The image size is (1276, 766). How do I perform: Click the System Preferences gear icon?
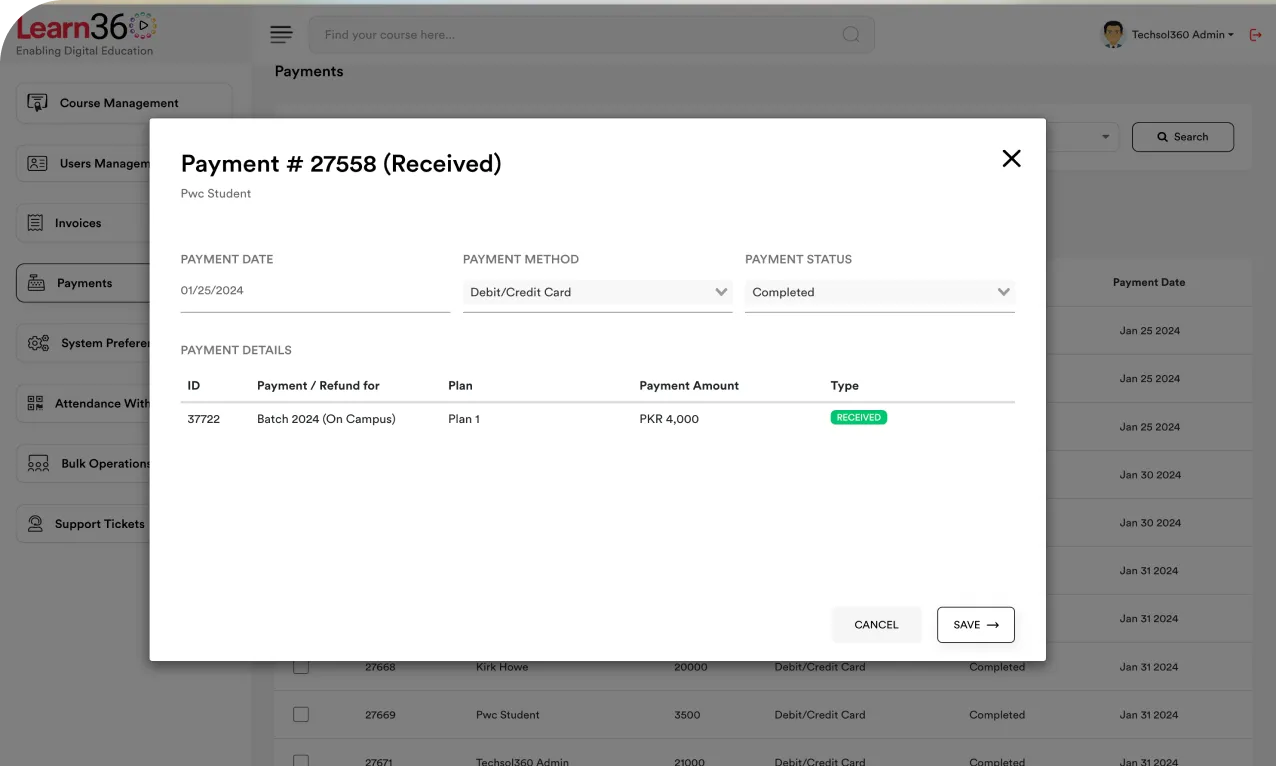tap(38, 343)
